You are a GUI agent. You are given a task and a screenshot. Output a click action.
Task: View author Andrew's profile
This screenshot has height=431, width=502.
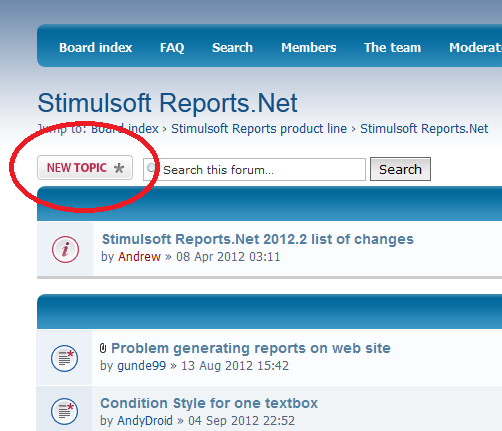pyautogui.click(x=139, y=257)
